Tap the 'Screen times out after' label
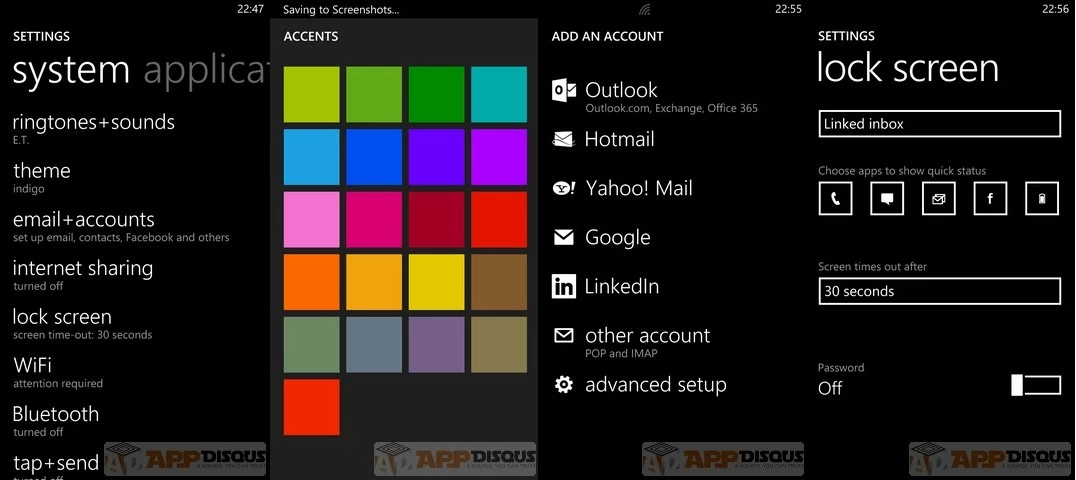1076x480 pixels. pos(872,266)
